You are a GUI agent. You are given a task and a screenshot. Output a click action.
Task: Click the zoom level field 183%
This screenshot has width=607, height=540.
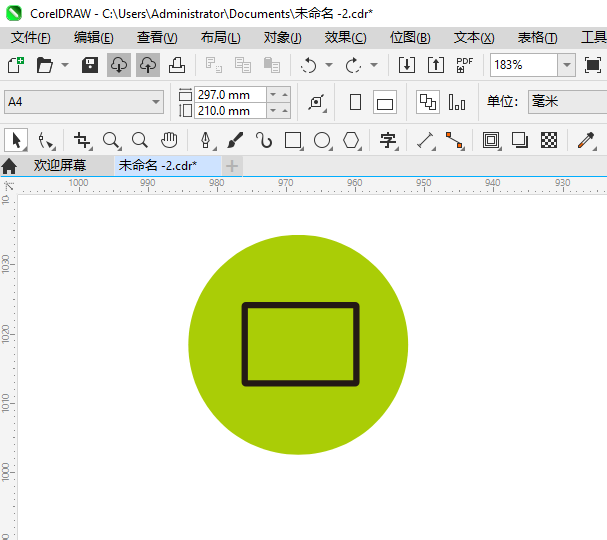[x=523, y=65]
